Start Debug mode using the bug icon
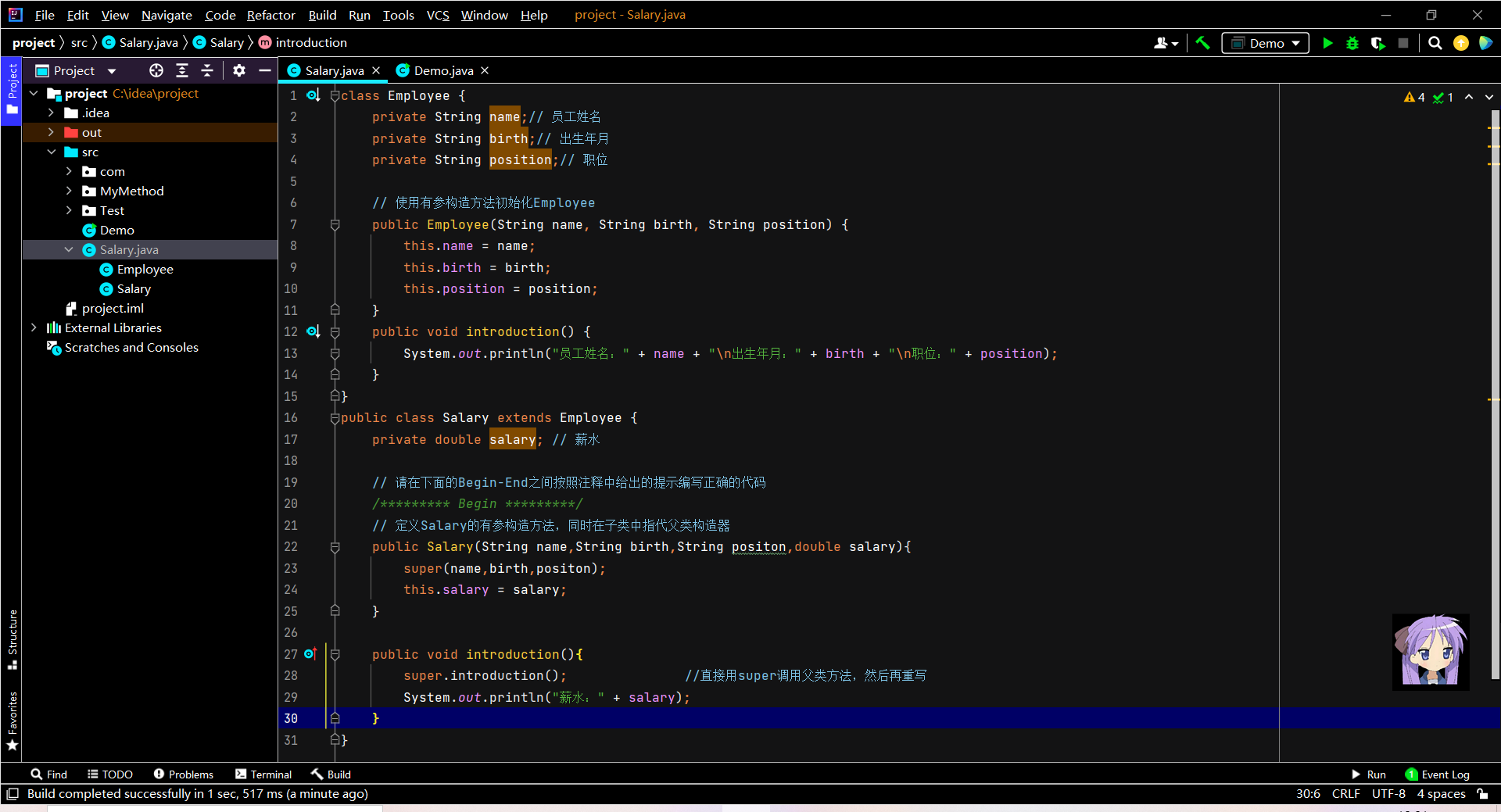The height and width of the screenshot is (812, 1501). 1352,43
